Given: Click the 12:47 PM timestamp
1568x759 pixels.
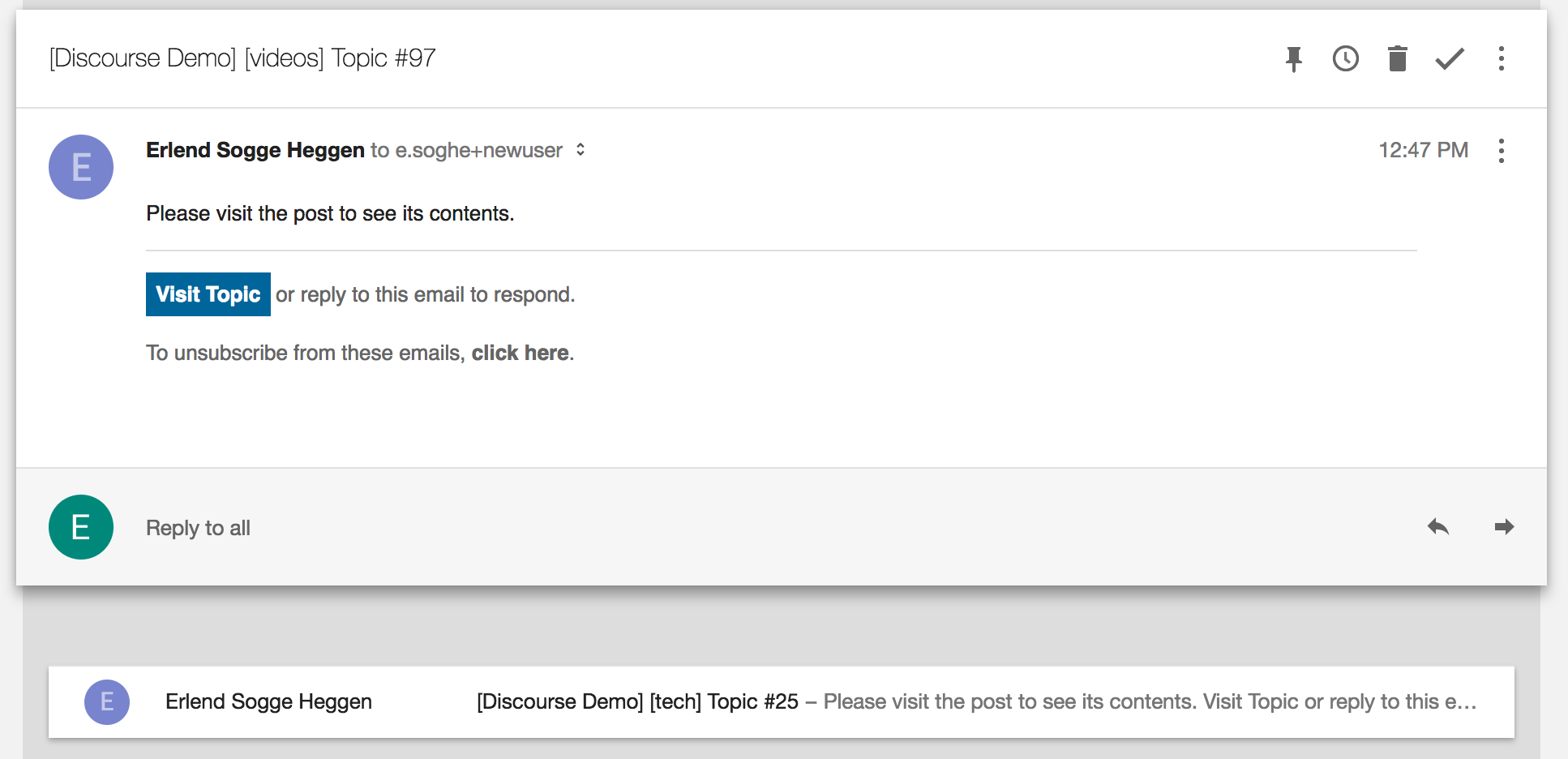Looking at the screenshot, I should pos(1423,150).
